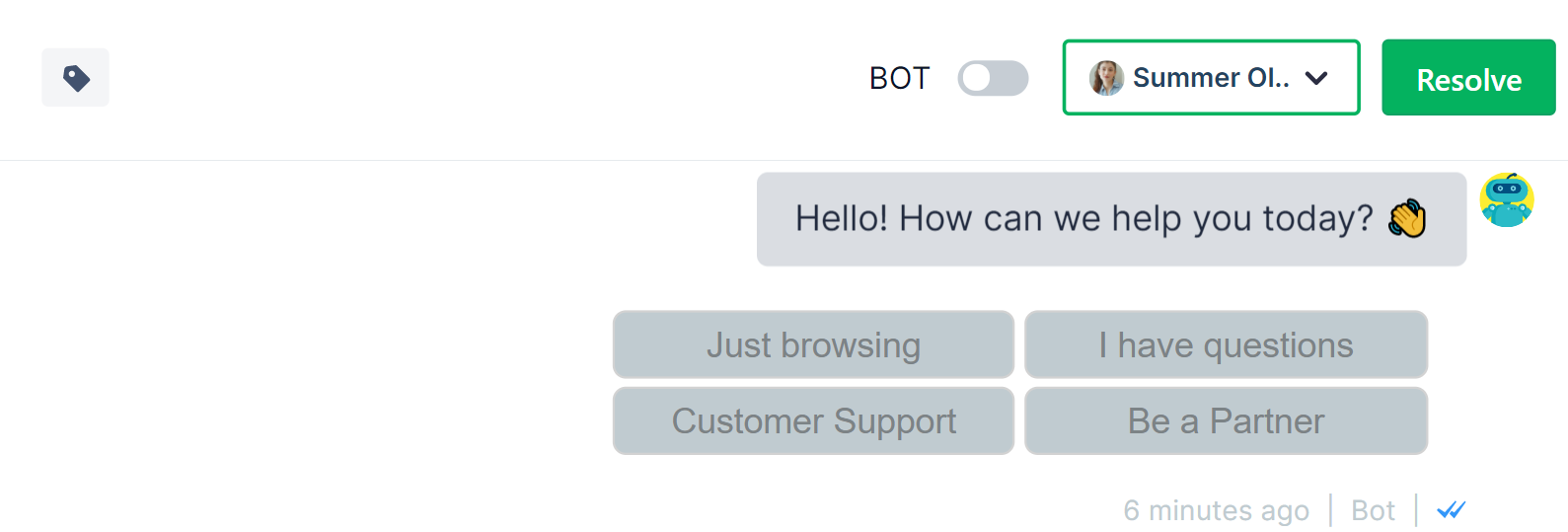Click the grey message bubble's left padding

click(776, 219)
